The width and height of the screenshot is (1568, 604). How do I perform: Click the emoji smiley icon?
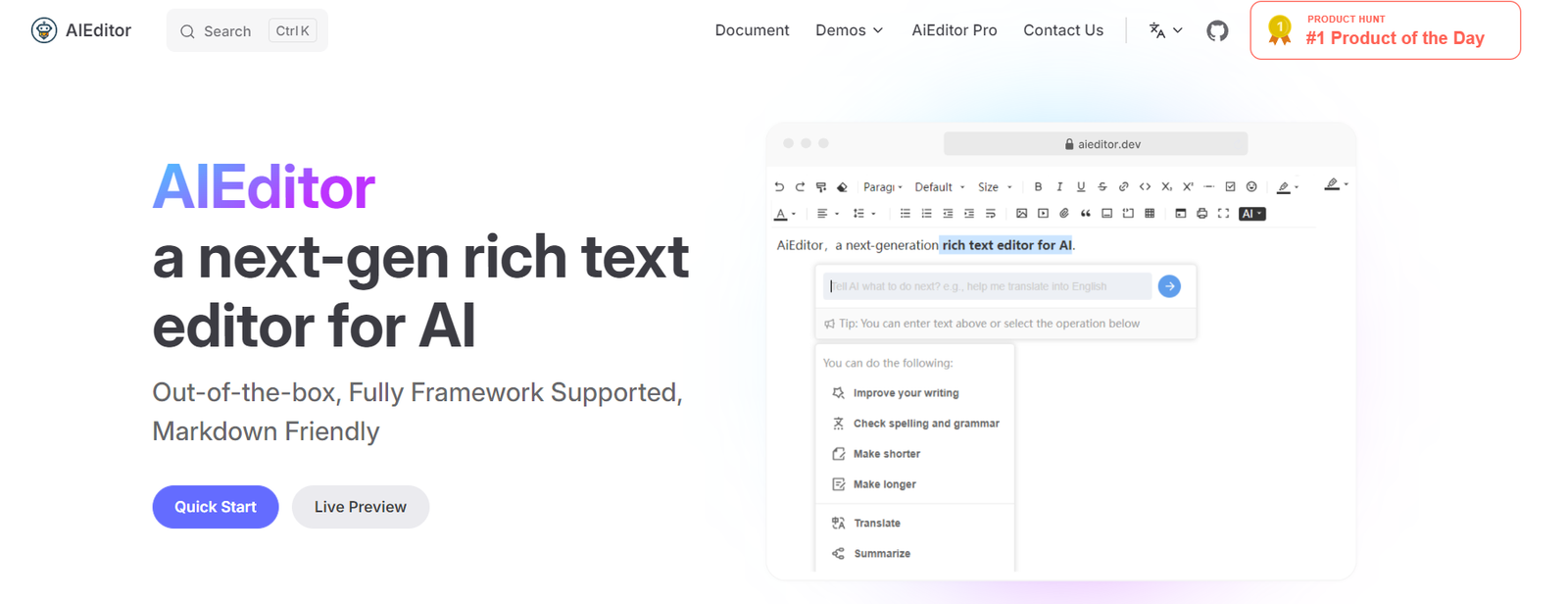point(1251,186)
